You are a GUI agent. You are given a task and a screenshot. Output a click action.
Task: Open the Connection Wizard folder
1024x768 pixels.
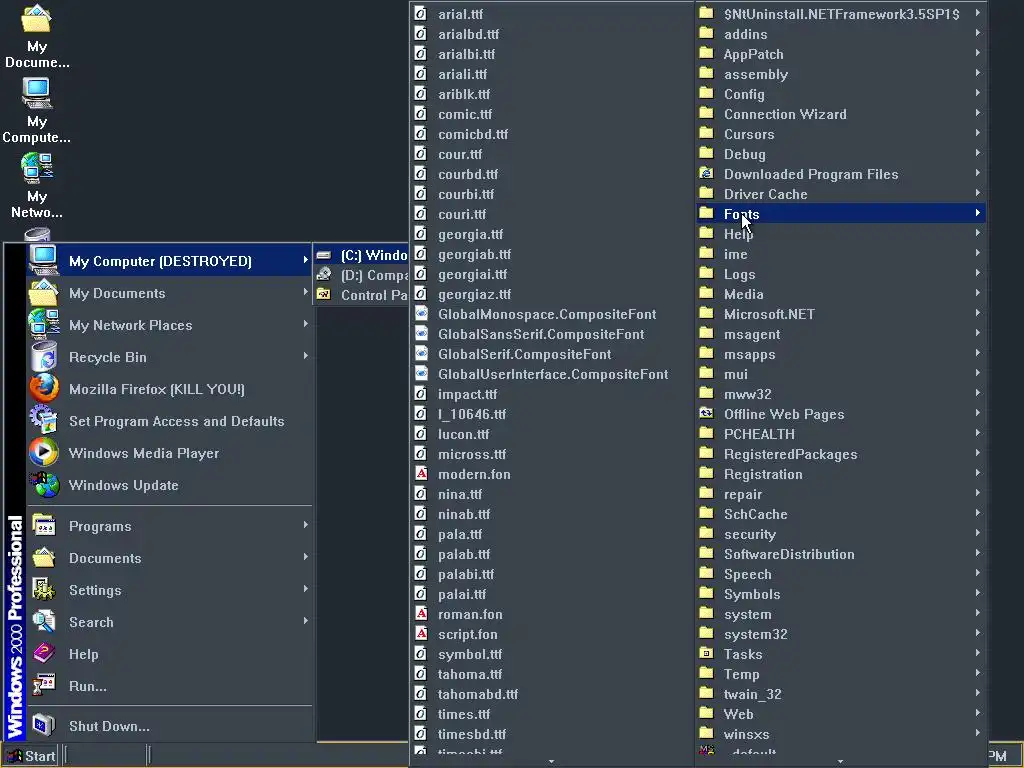(841, 114)
